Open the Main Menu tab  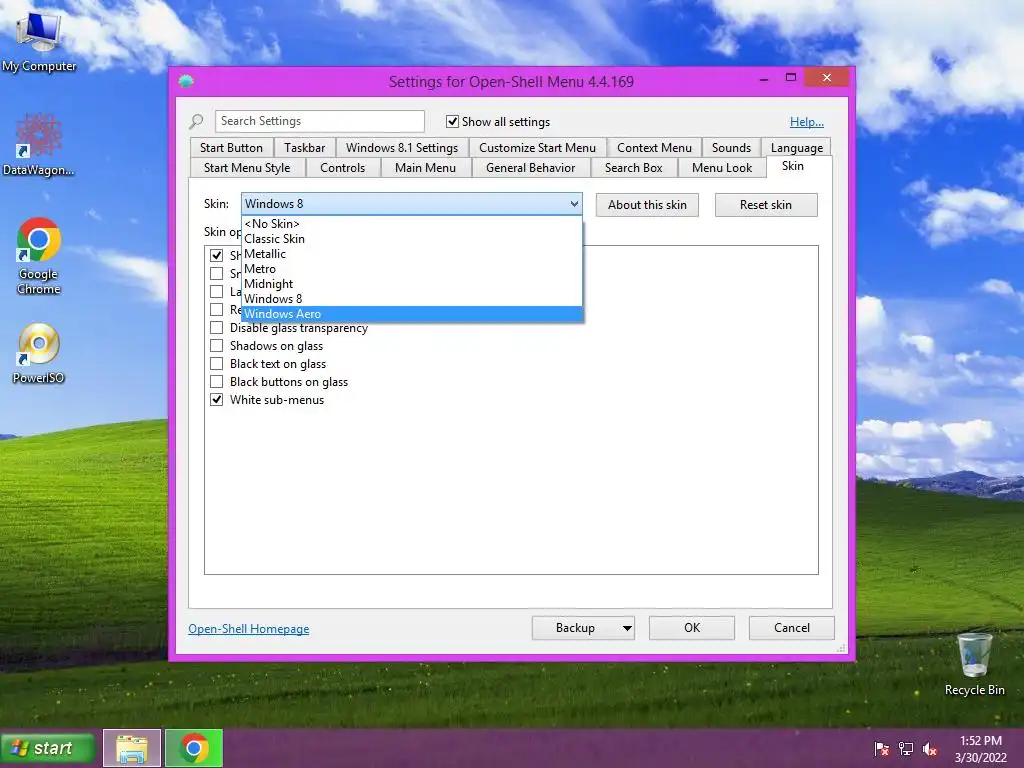click(x=425, y=168)
